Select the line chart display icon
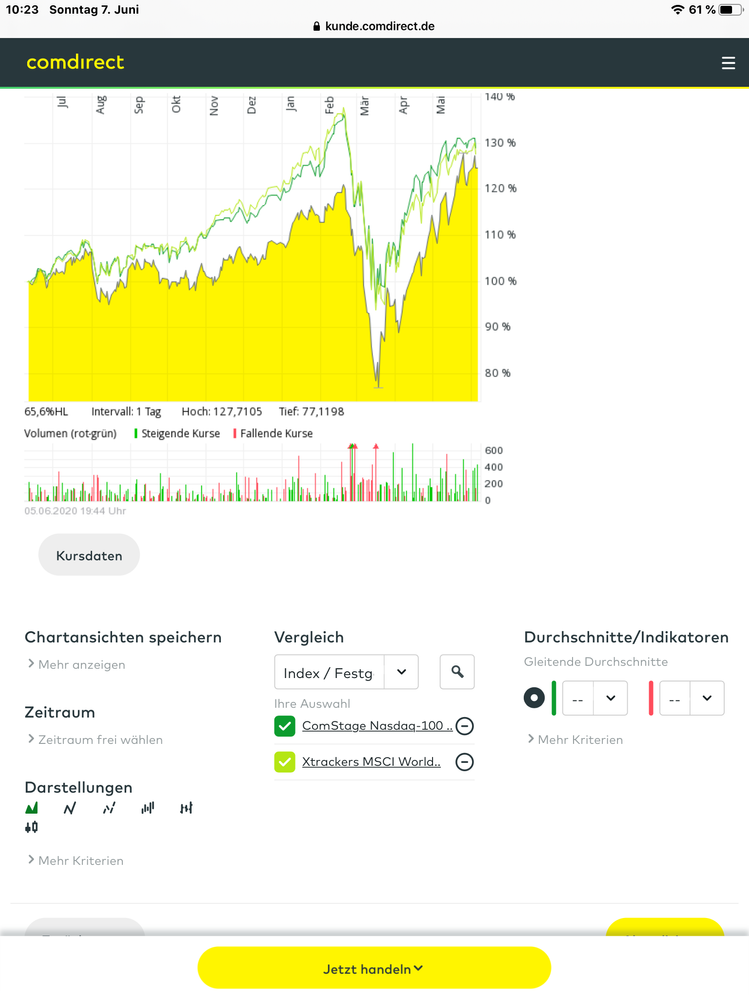Image resolution: width=749 pixels, height=999 pixels. pyautogui.click(x=70, y=808)
